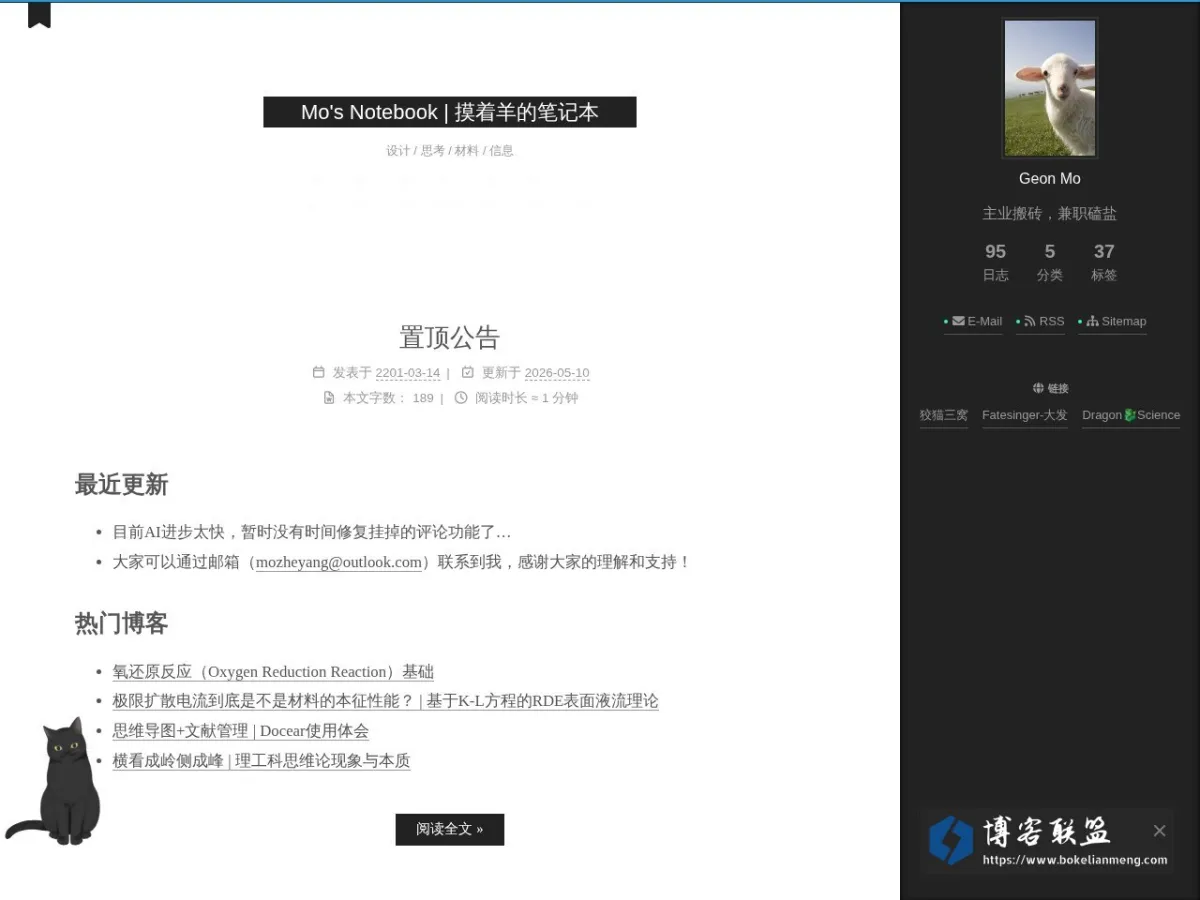Open the 极限扩散电流 K-L方程 post link
Viewport: 1200px width, 900px height.
tap(385, 701)
